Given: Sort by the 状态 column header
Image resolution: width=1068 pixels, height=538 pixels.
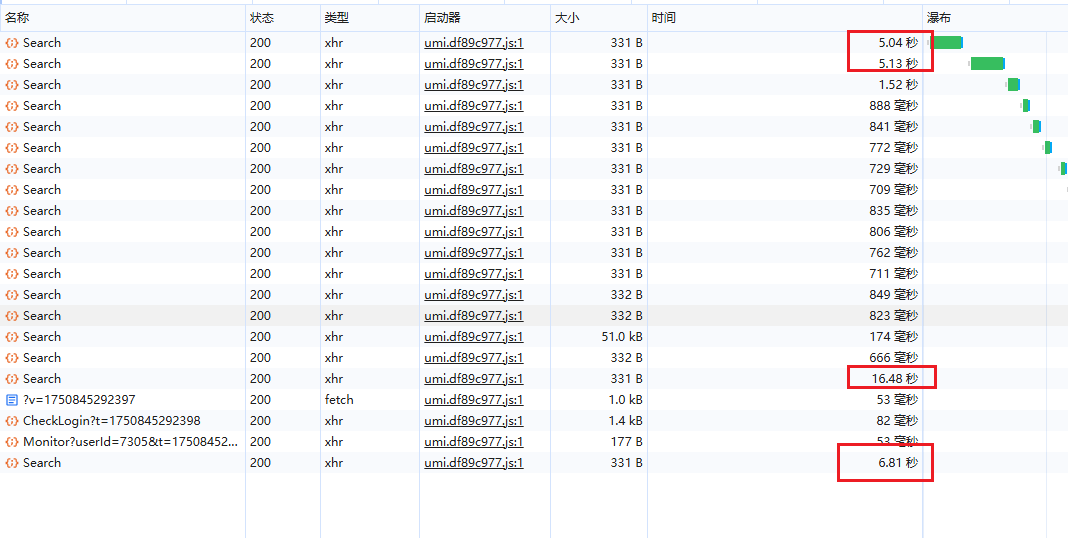Looking at the screenshot, I should point(283,18).
